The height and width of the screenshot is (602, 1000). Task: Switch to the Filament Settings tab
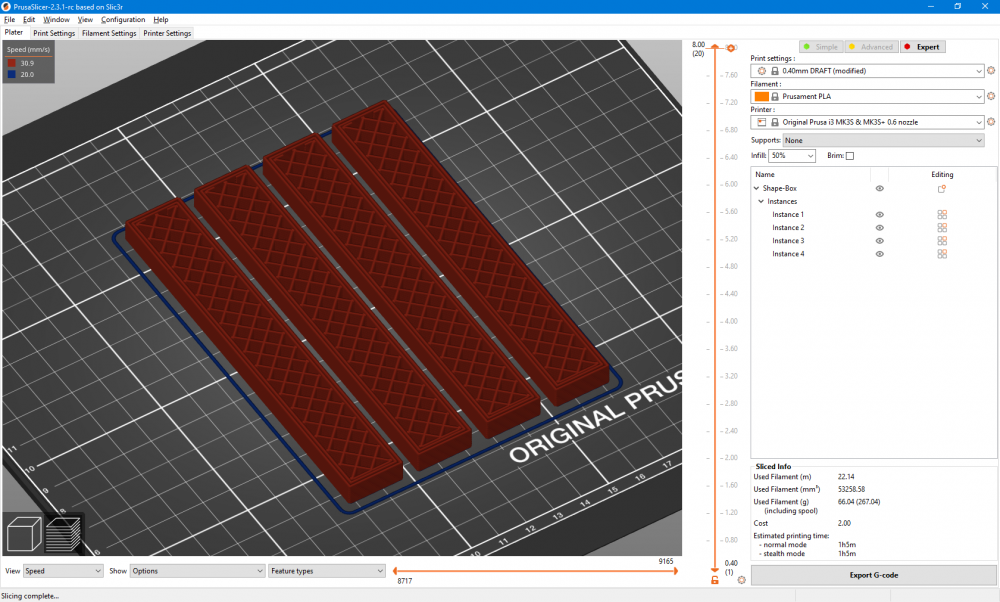(109, 33)
